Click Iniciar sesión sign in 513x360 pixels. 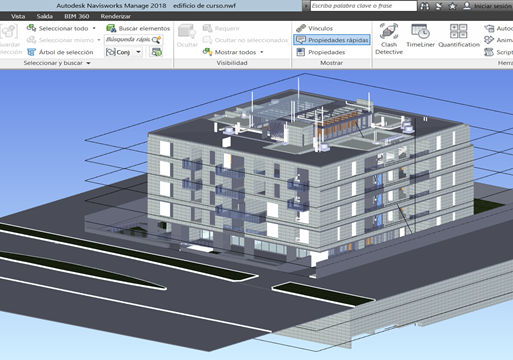coord(488,6)
